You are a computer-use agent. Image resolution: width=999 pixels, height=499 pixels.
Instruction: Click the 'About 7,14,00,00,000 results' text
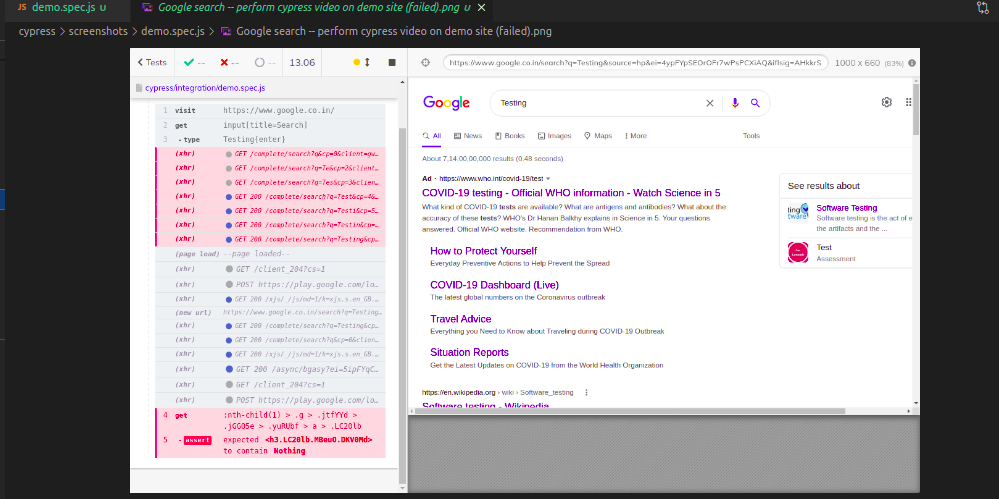[492, 159]
